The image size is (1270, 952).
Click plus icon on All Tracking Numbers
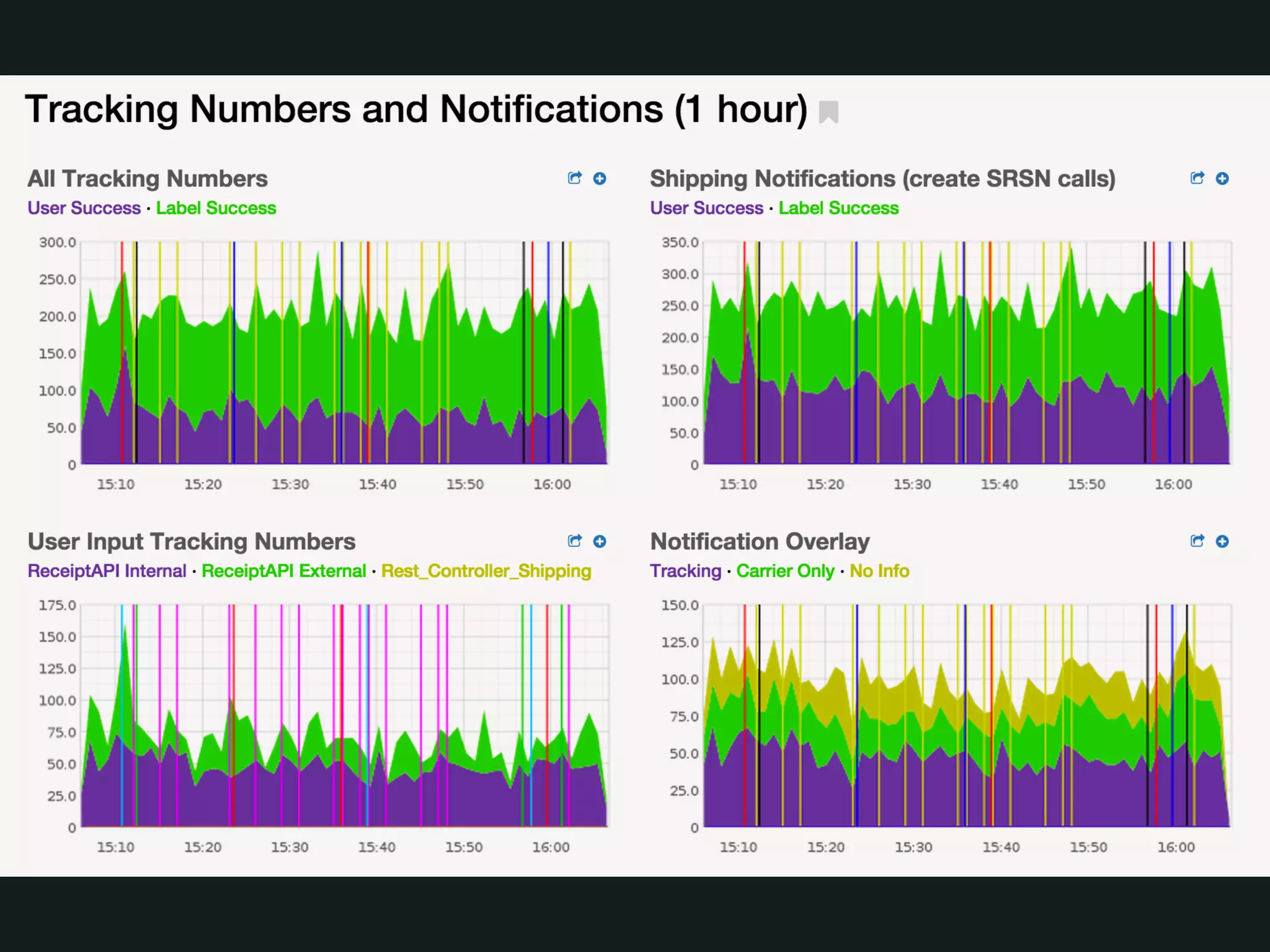click(x=600, y=178)
